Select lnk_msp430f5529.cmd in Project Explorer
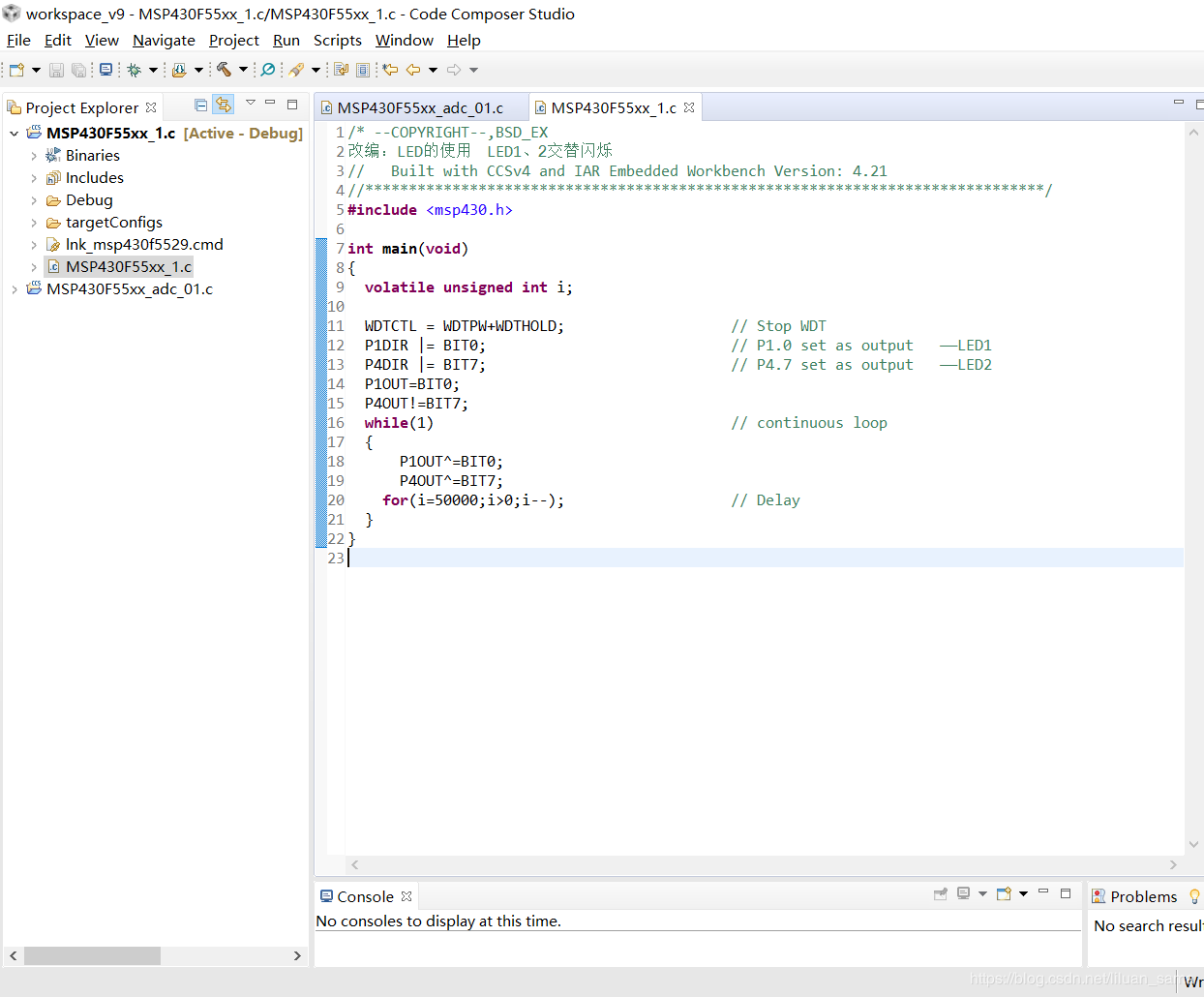This screenshot has height=997, width=1204. click(143, 245)
